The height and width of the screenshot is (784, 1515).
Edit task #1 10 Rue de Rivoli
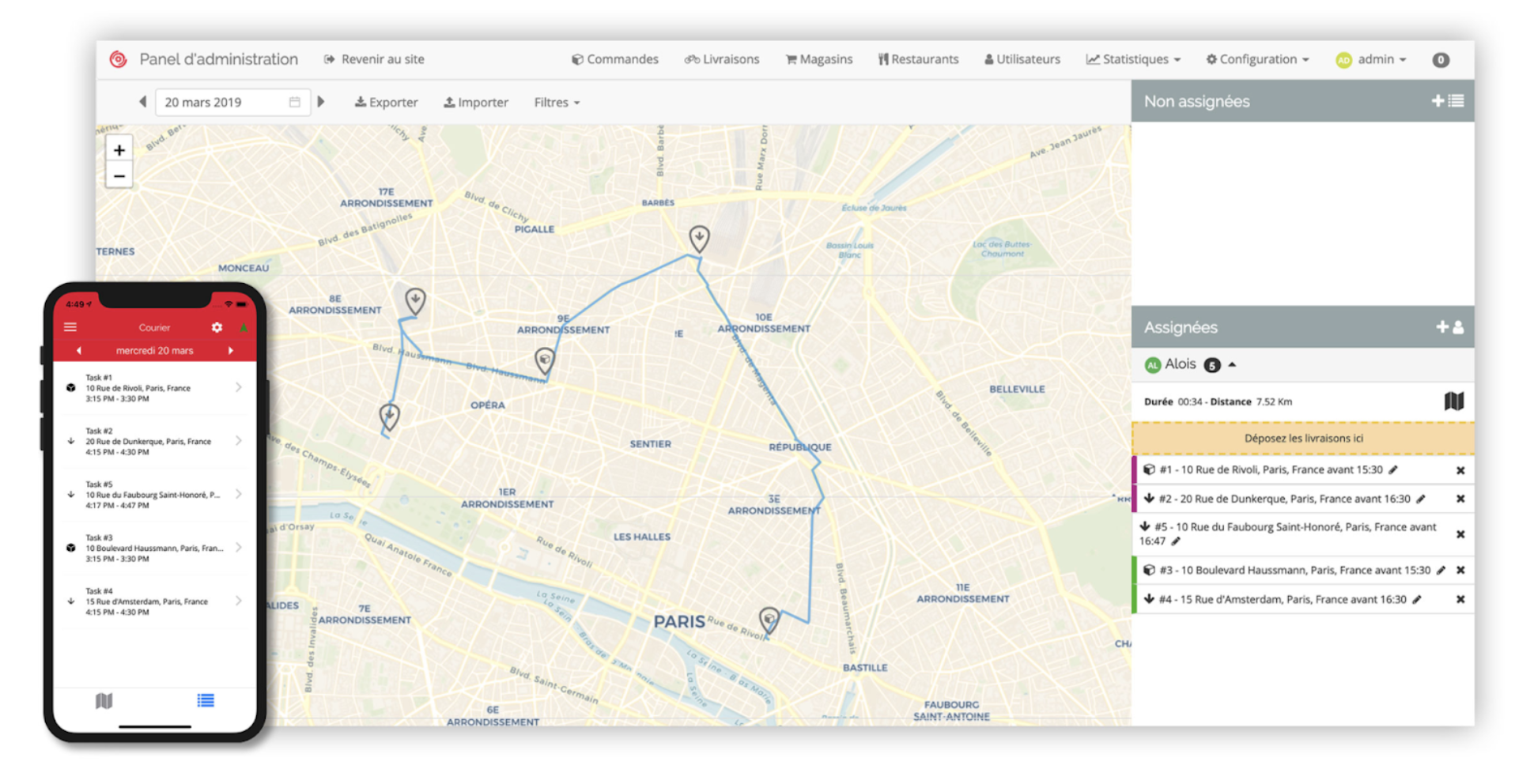pos(1393,469)
